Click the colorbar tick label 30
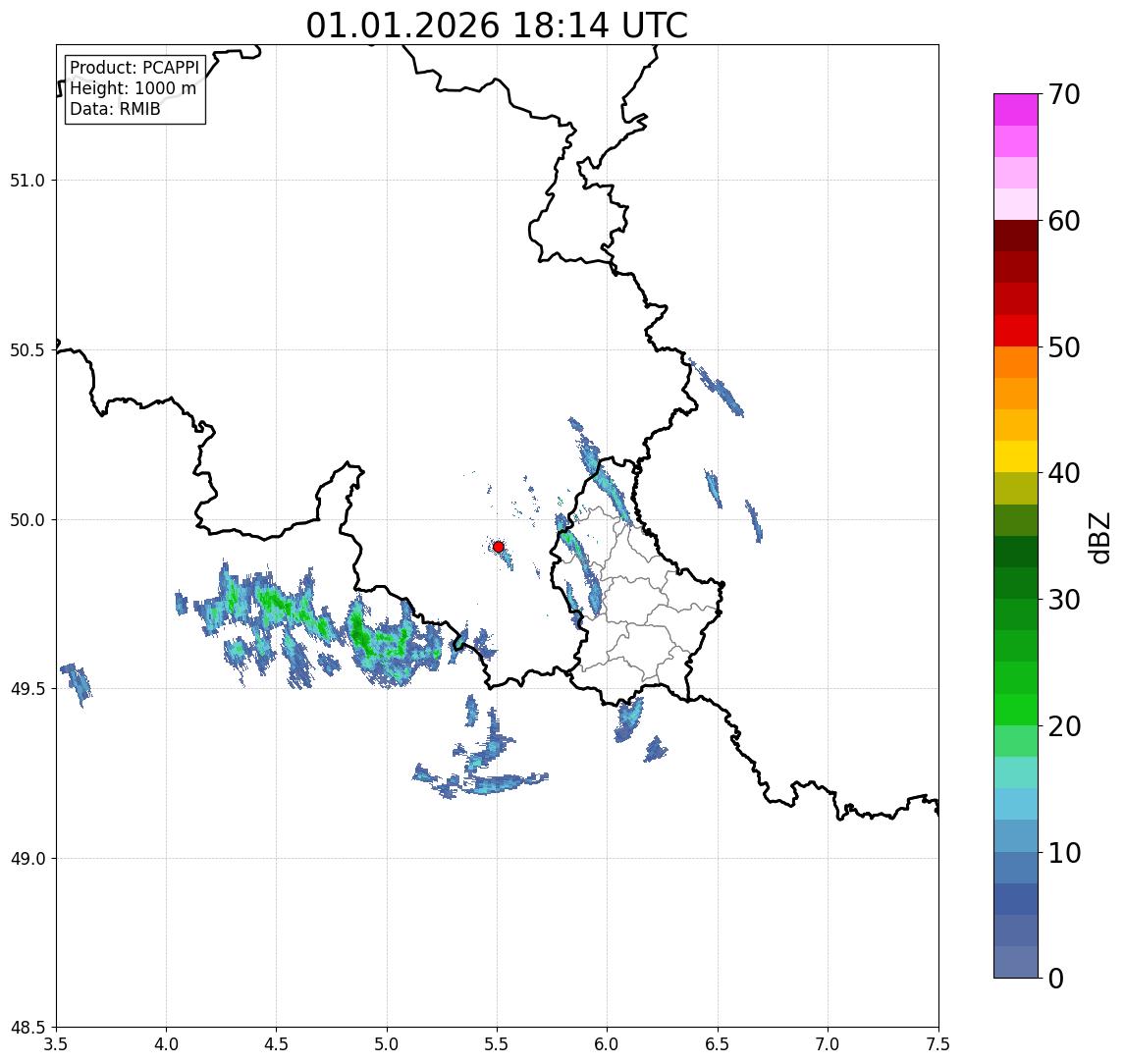 (x=1064, y=600)
